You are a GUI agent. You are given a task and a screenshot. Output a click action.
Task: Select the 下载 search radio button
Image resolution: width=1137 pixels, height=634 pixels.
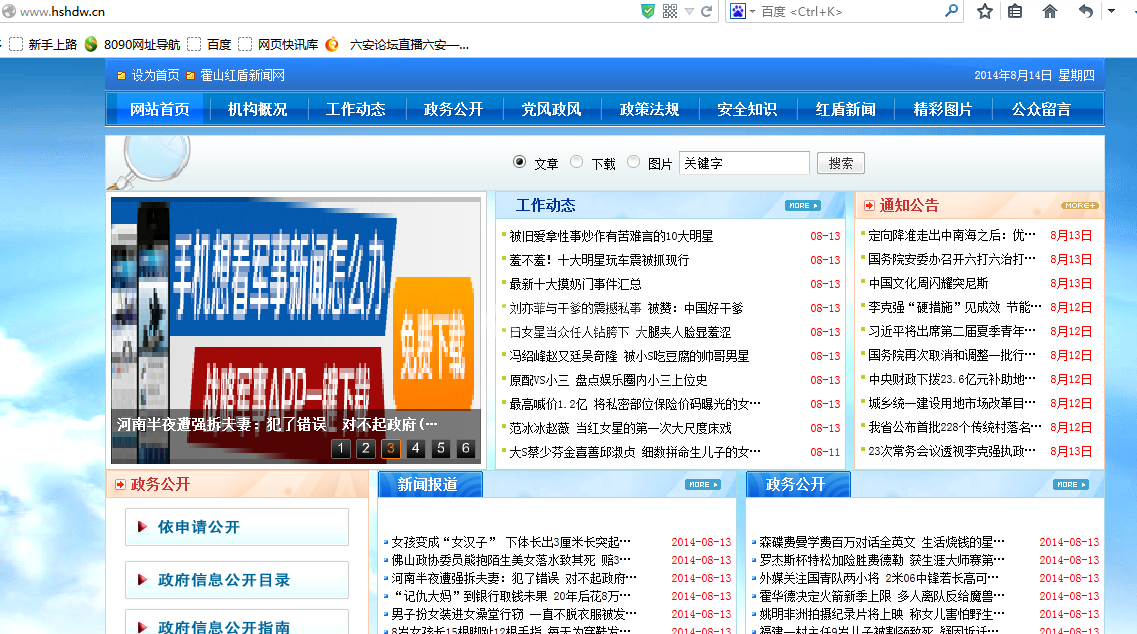(x=576, y=162)
